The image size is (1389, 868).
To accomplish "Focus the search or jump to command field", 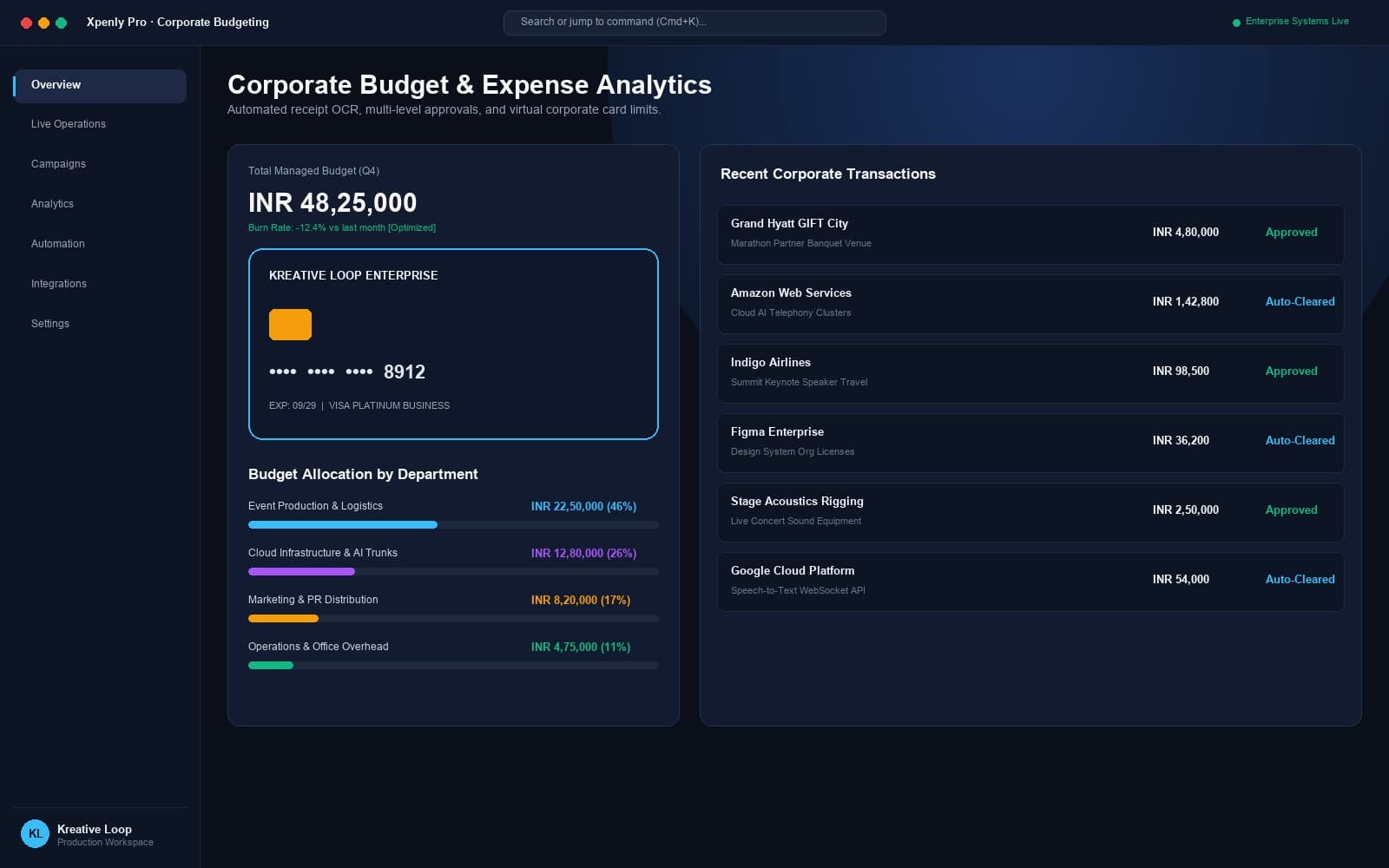I will [694, 23].
